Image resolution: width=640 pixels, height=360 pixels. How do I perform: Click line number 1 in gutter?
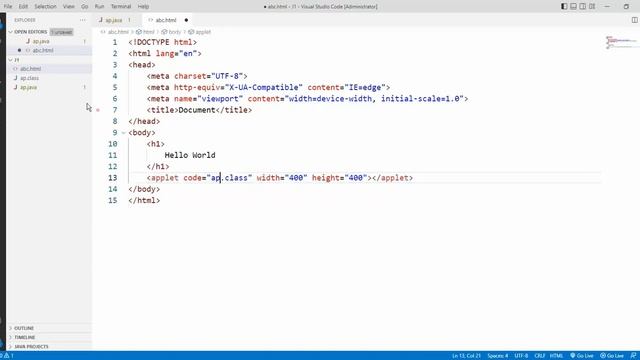coord(115,42)
